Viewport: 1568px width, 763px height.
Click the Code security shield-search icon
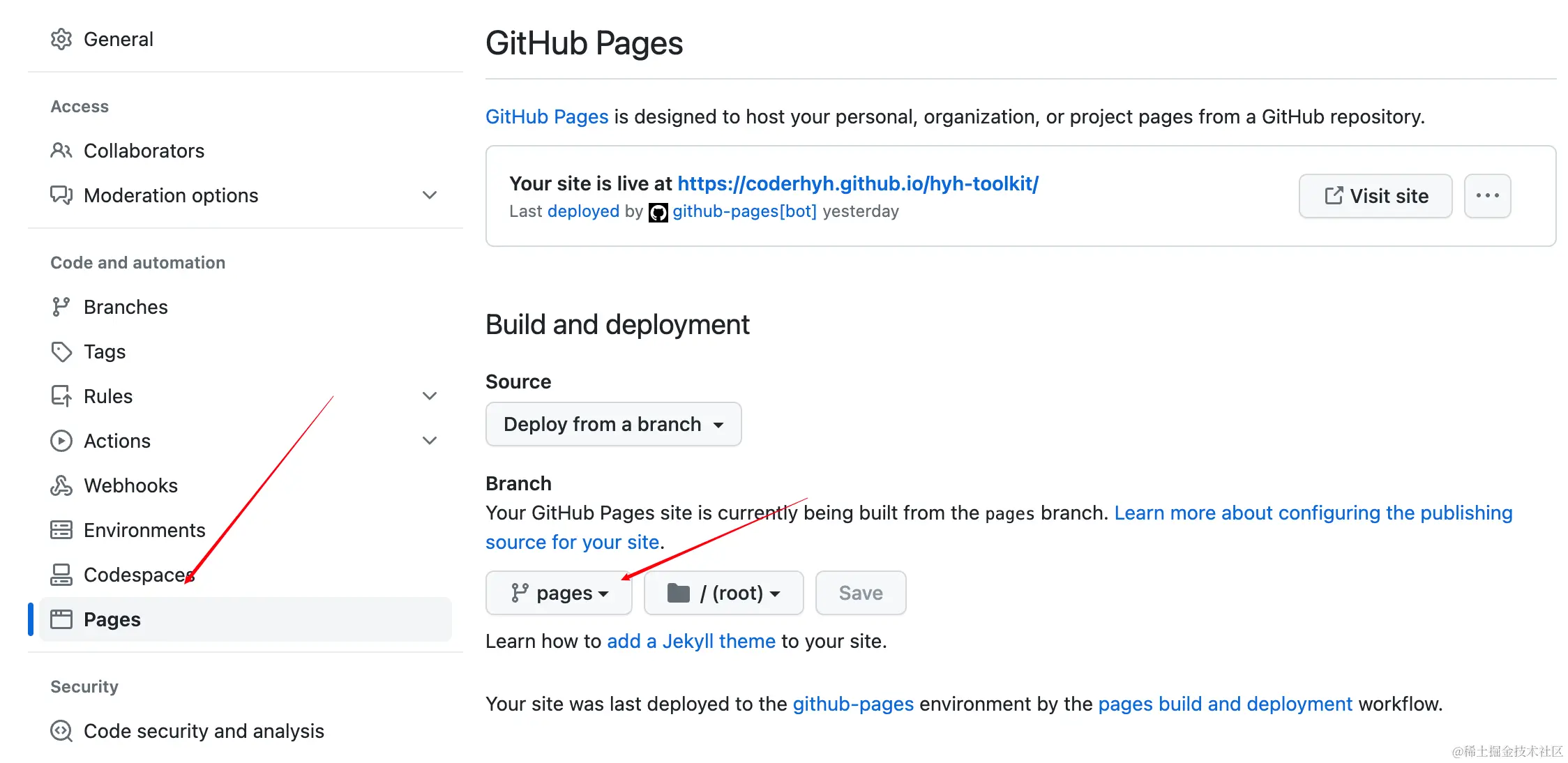click(x=61, y=731)
